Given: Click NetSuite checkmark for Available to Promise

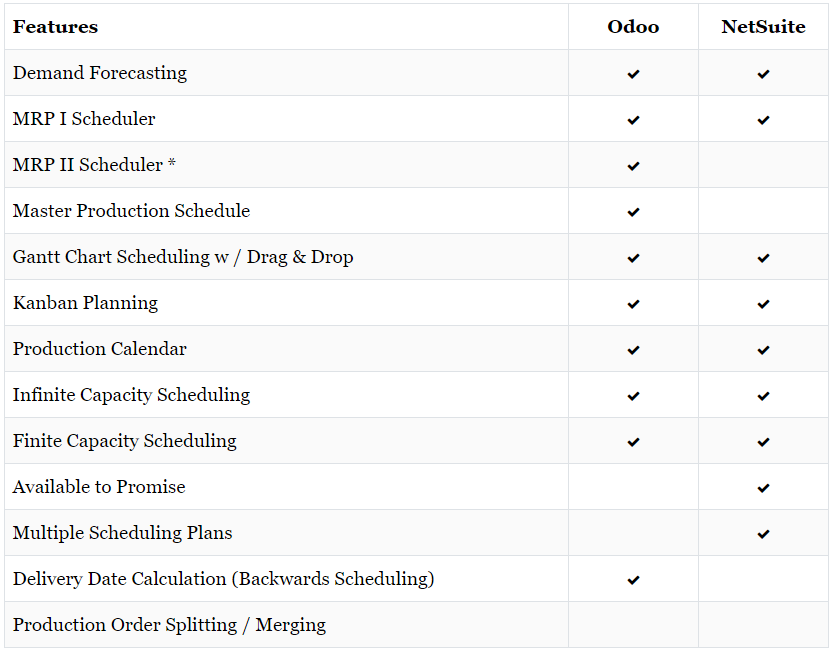Looking at the screenshot, I should point(763,488).
